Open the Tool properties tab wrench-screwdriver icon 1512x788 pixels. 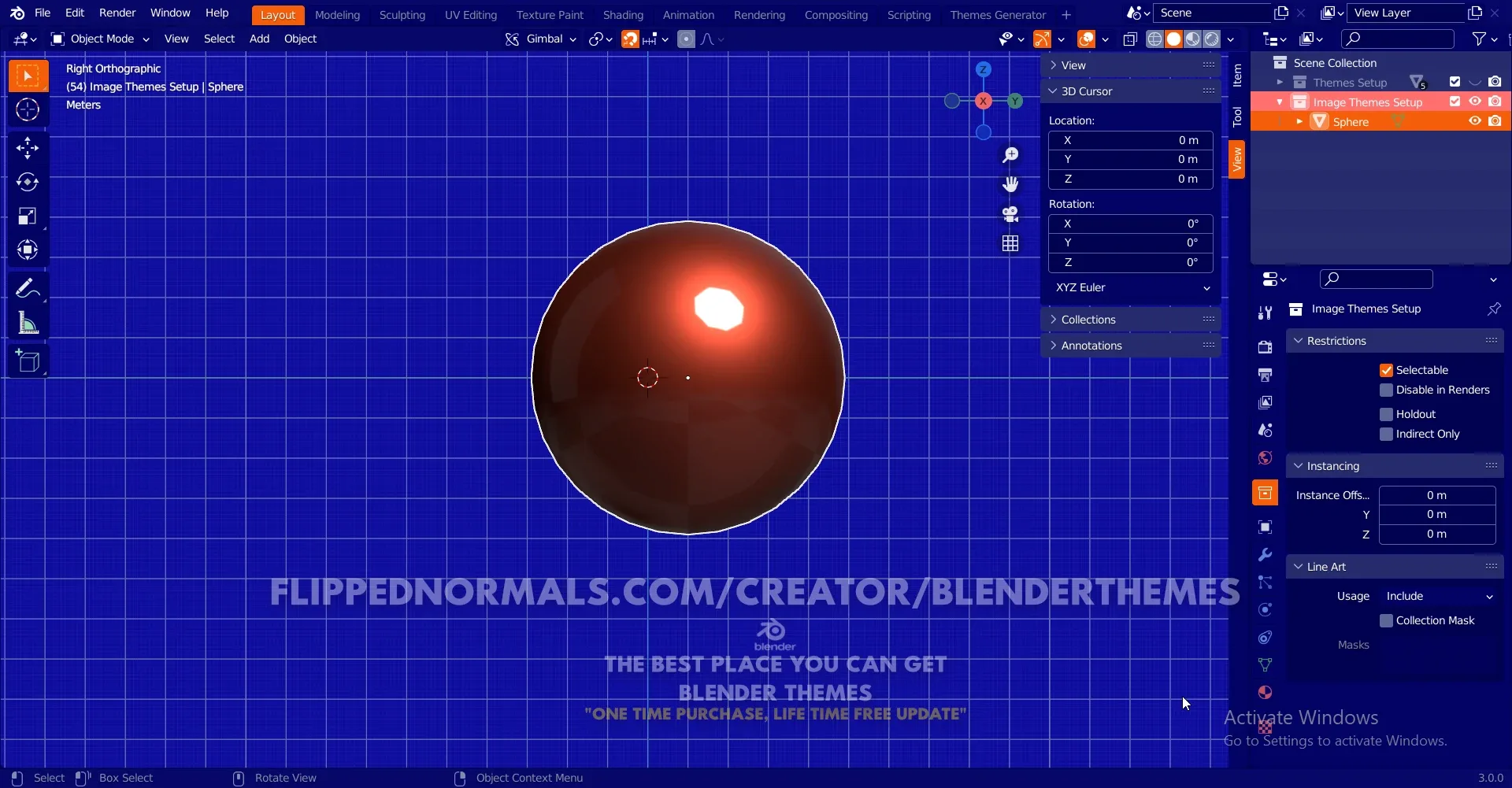coord(1265,313)
